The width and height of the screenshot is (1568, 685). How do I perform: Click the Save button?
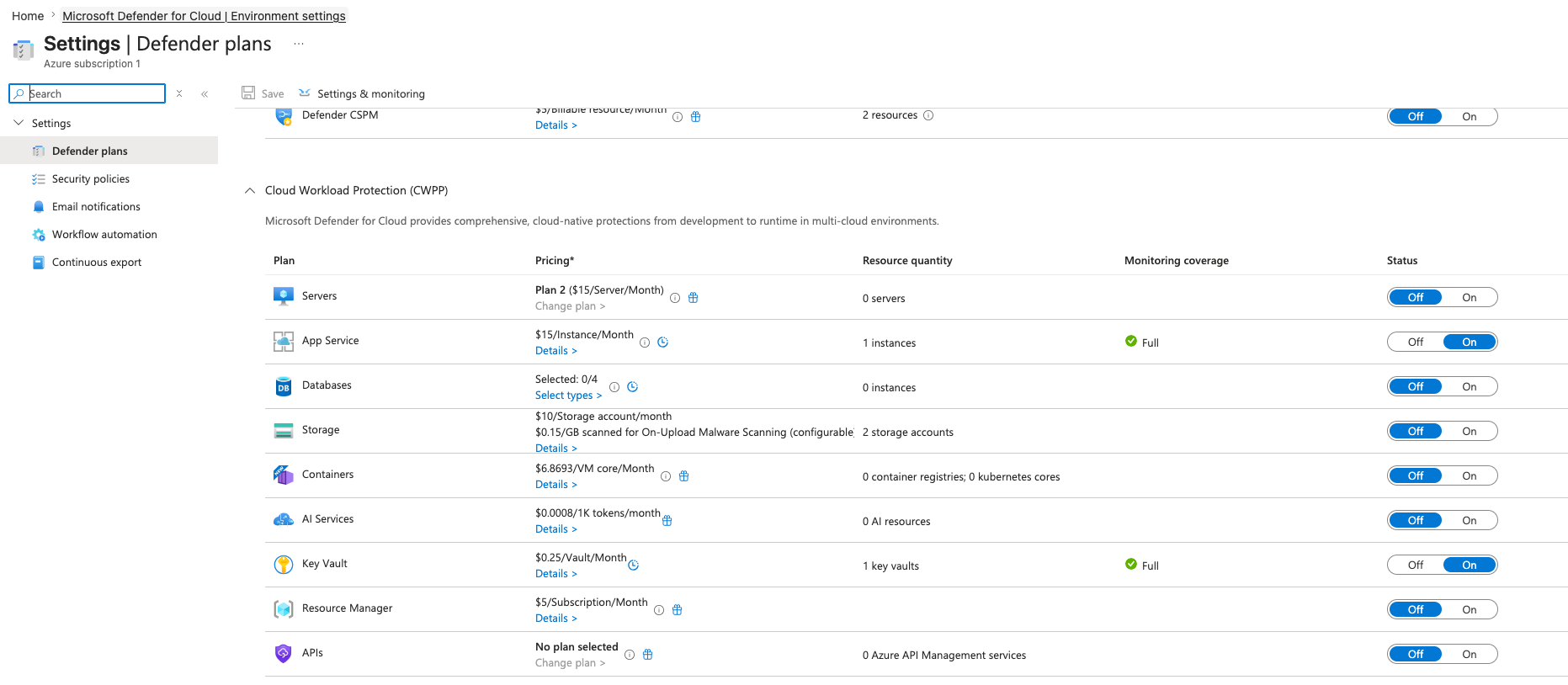pos(263,93)
